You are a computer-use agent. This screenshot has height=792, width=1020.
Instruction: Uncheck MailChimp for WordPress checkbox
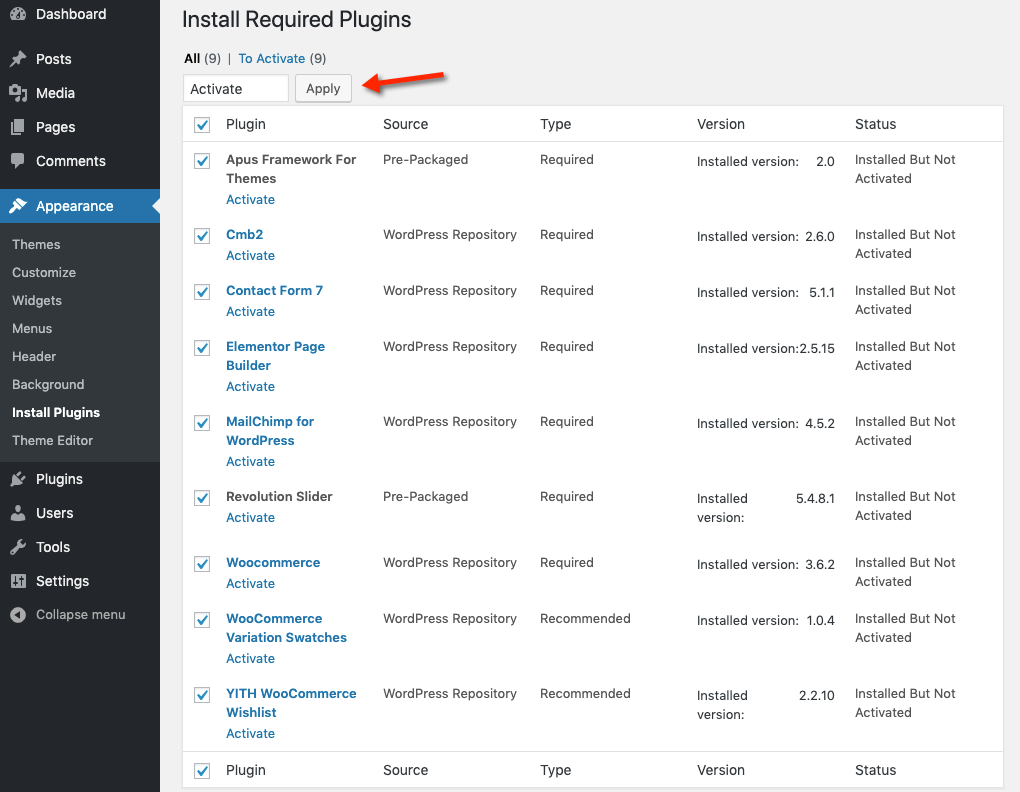(x=202, y=423)
